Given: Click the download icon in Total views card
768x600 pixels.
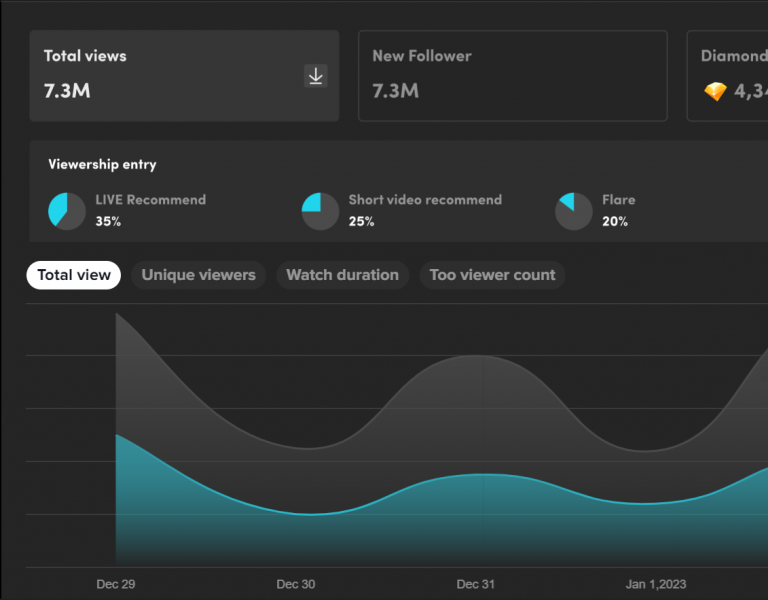Looking at the screenshot, I should tap(315, 76).
